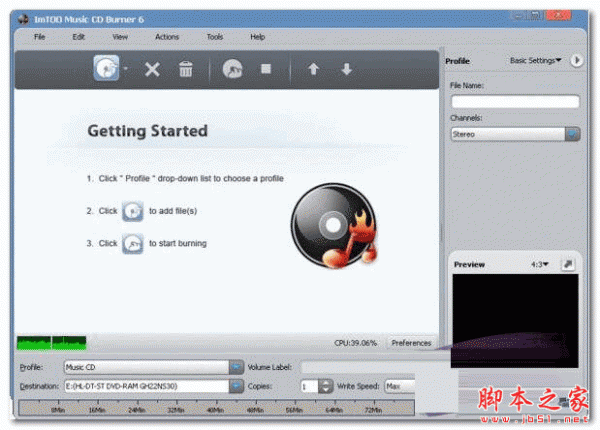Open the Edit menu
Viewport: 600px width, 430px height.
point(78,37)
